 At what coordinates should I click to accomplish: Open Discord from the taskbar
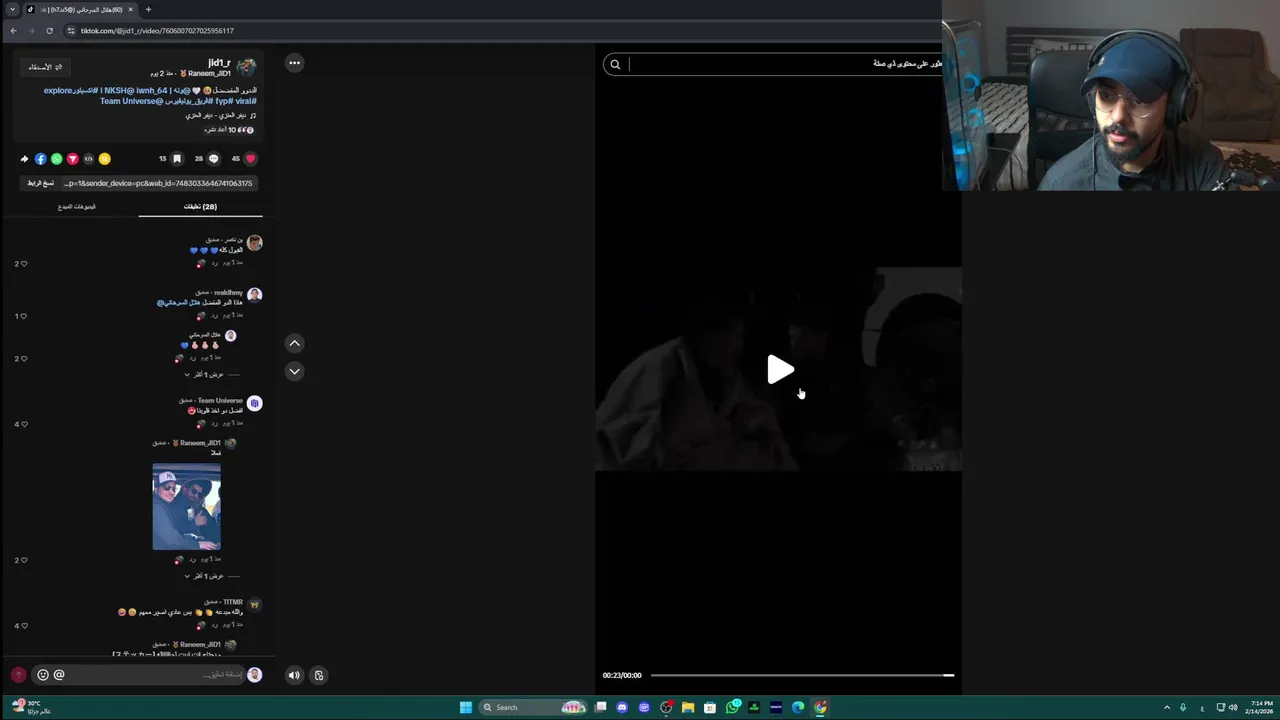(x=622, y=707)
